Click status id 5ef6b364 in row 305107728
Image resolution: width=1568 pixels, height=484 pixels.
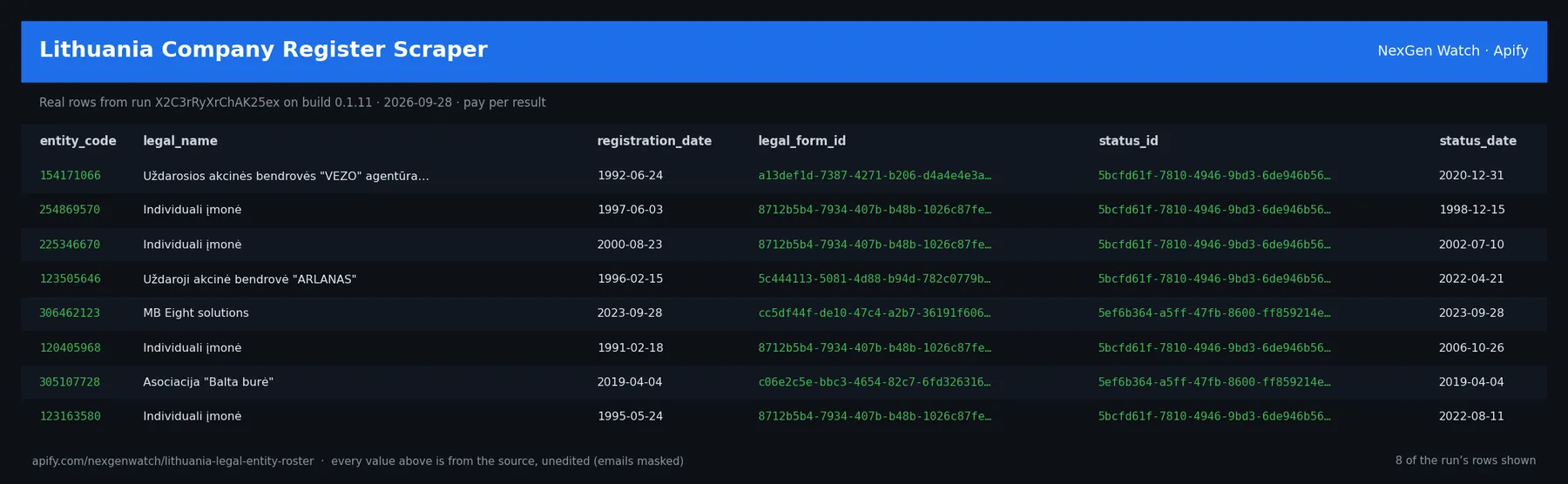(x=1214, y=382)
